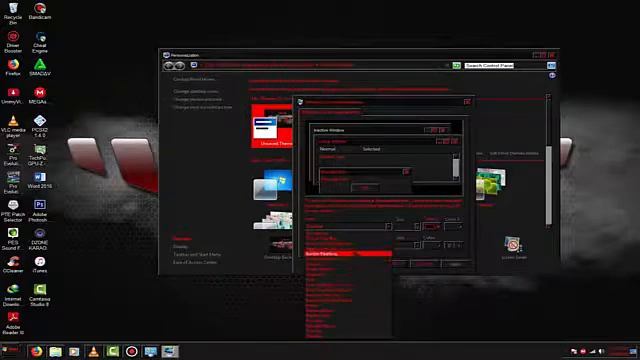Open DZONE KARAOKE desktop shortcut
The image size is (640, 360).
[40, 239]
